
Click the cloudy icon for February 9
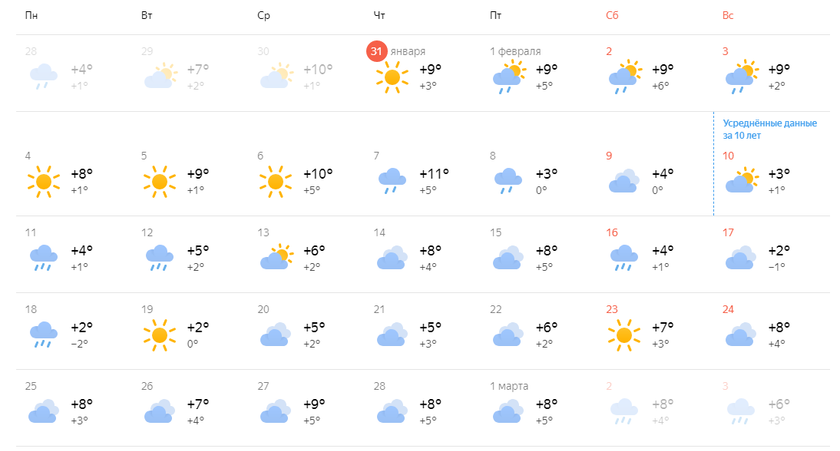click(624, 182)
